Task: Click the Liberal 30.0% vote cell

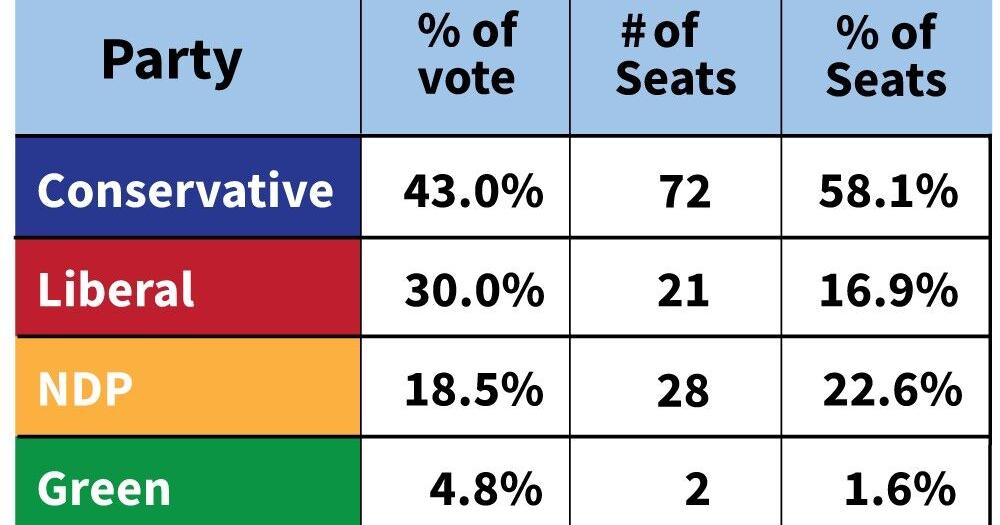Action: click(x=466, y=288)
